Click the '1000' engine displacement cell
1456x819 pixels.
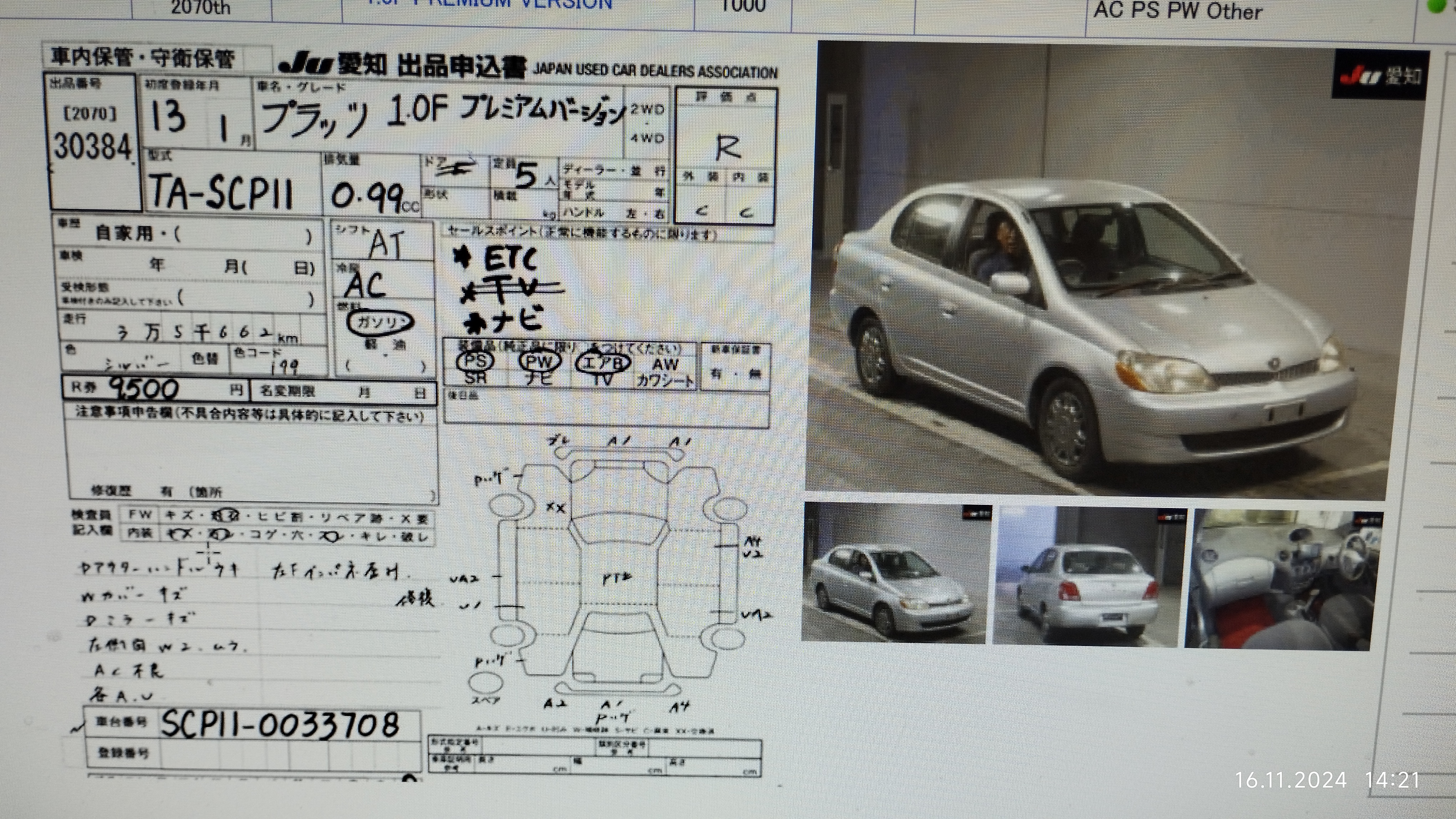click(743, 7)
